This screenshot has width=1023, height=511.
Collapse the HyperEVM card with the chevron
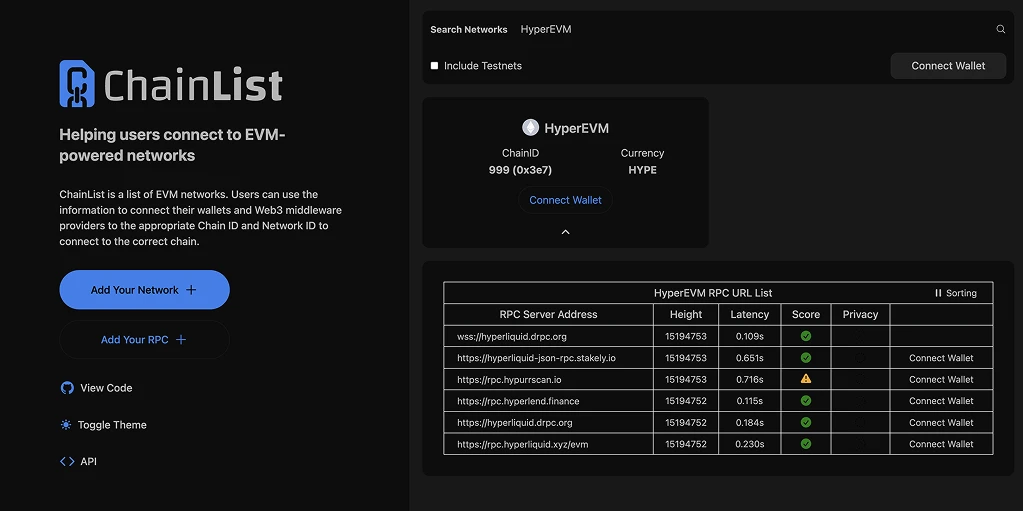pyautogui.click(x=566, y=232)
